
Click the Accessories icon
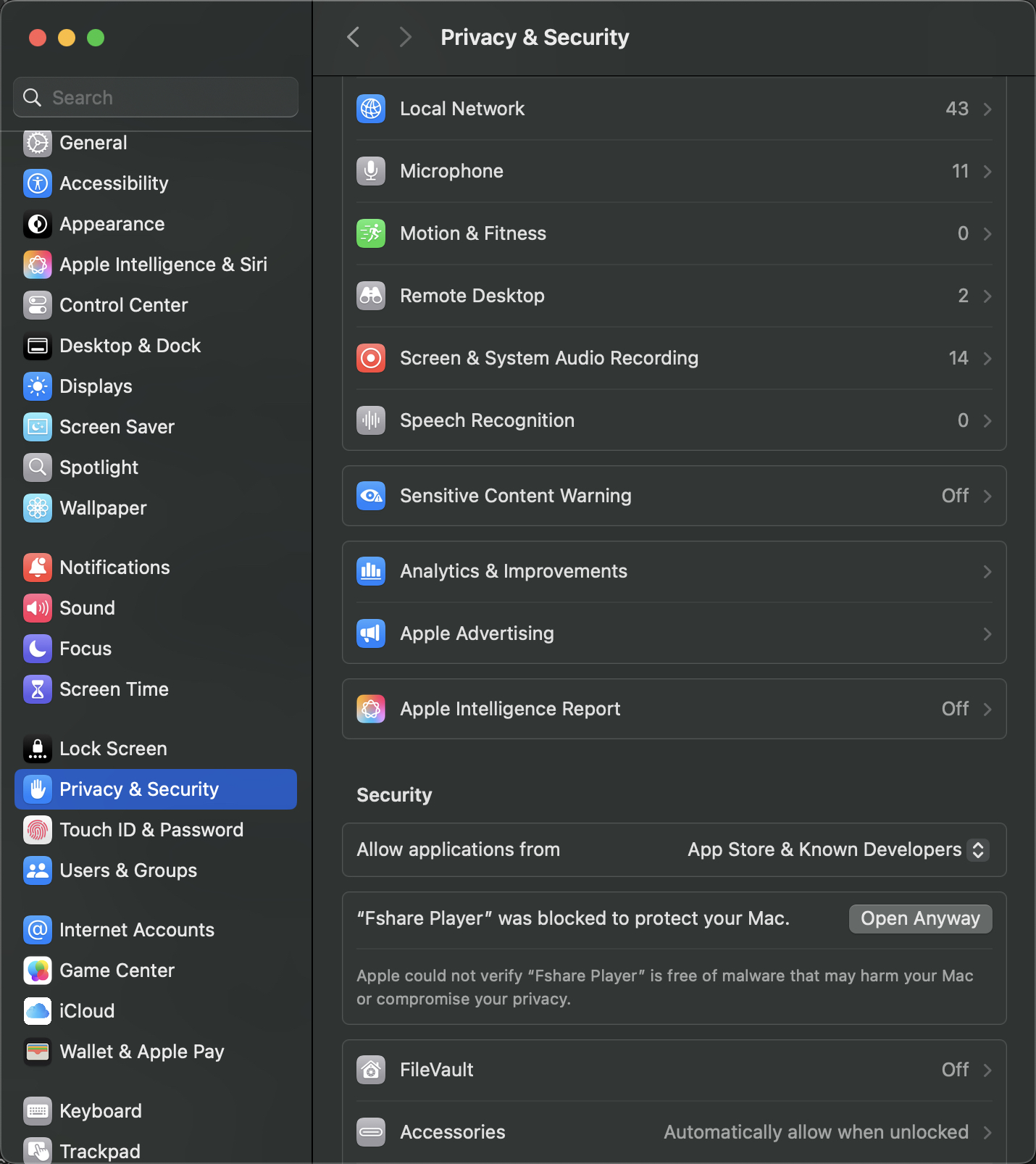pyautogui.click(x=371, y=1132)
